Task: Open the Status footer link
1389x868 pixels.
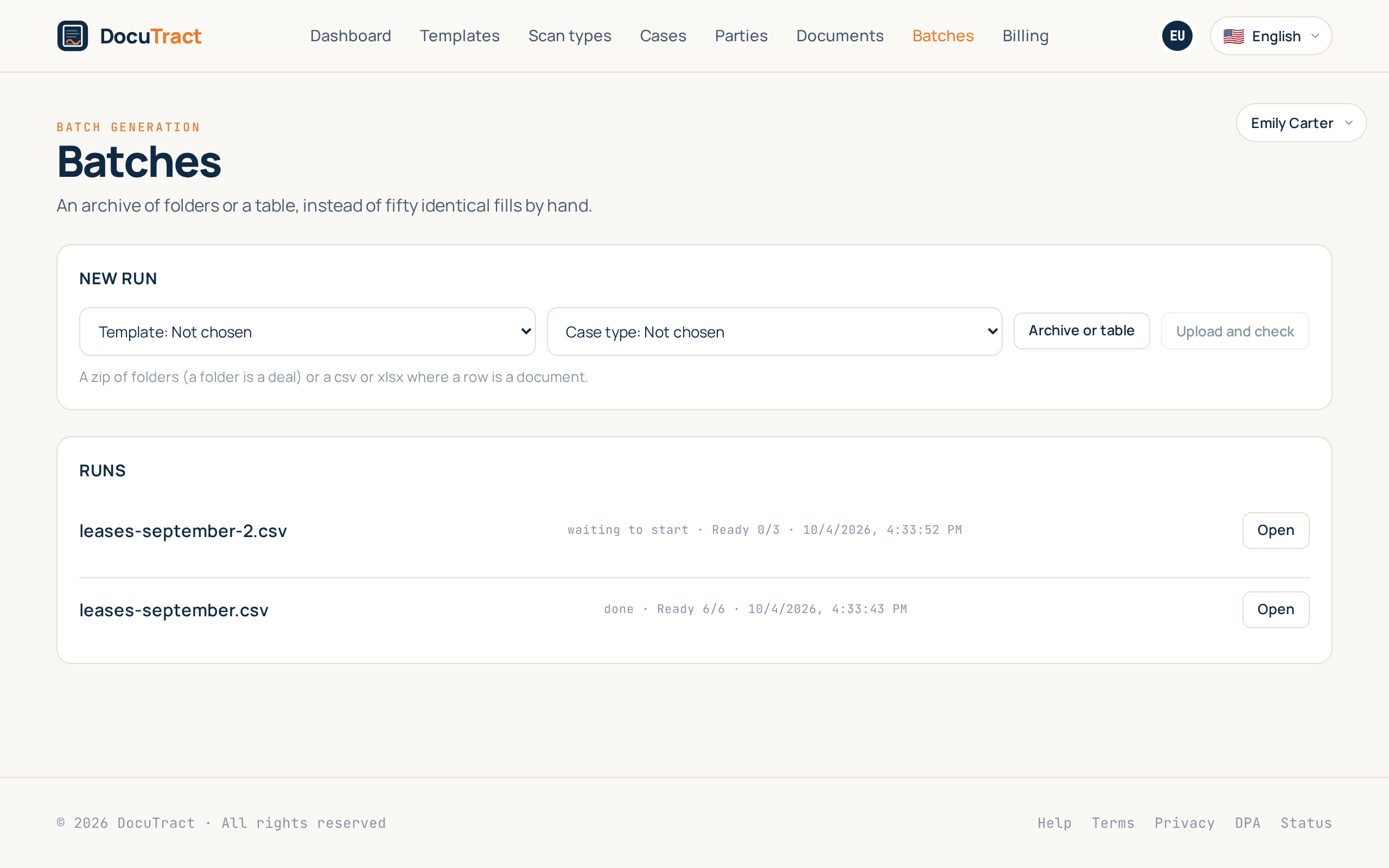Action: click(x=1307, y=822)
